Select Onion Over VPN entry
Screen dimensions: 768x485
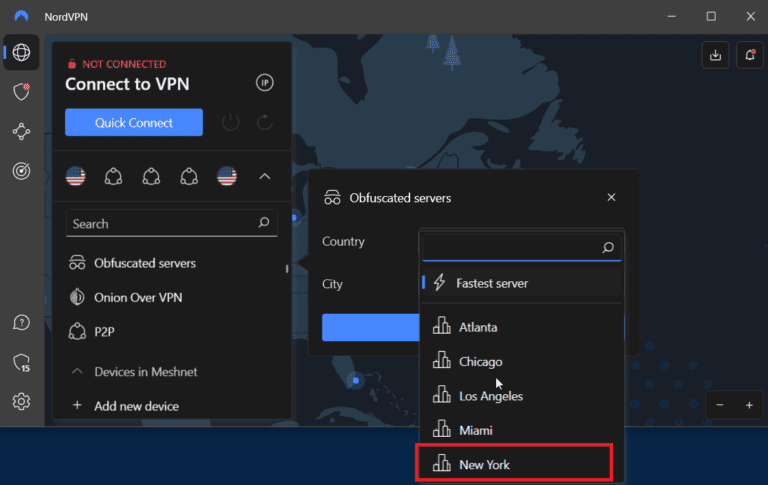point(138,297)
